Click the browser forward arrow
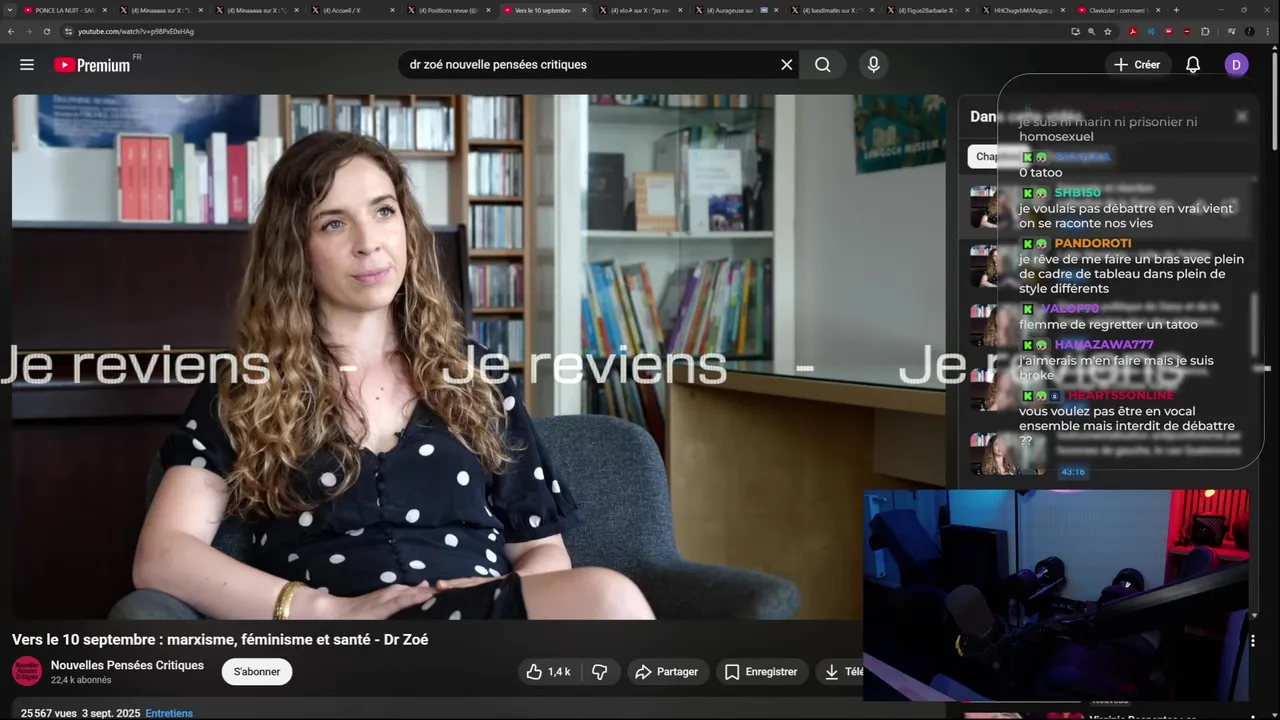 (29, 31)
